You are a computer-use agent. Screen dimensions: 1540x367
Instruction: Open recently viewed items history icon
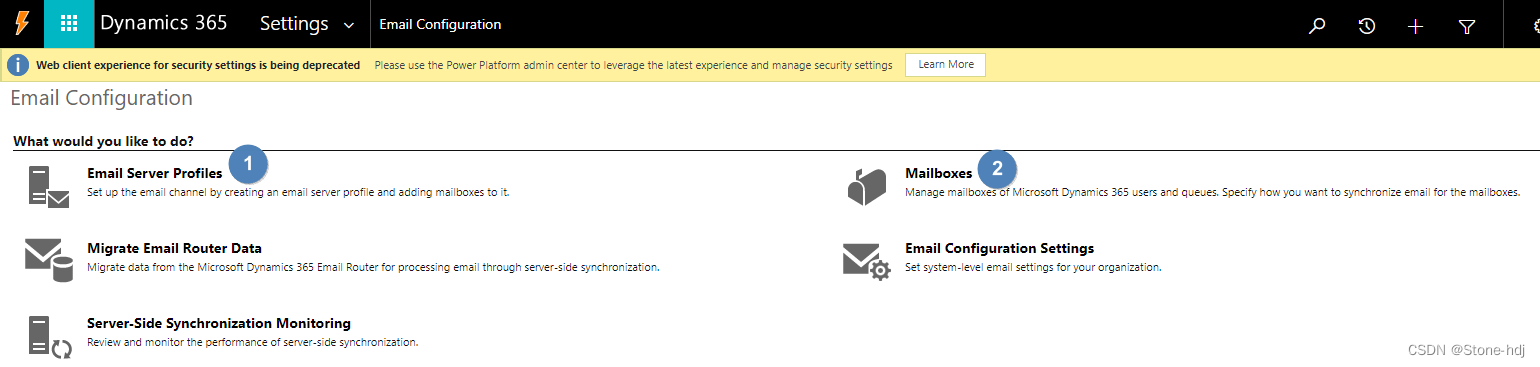[x=1366, y=26]
